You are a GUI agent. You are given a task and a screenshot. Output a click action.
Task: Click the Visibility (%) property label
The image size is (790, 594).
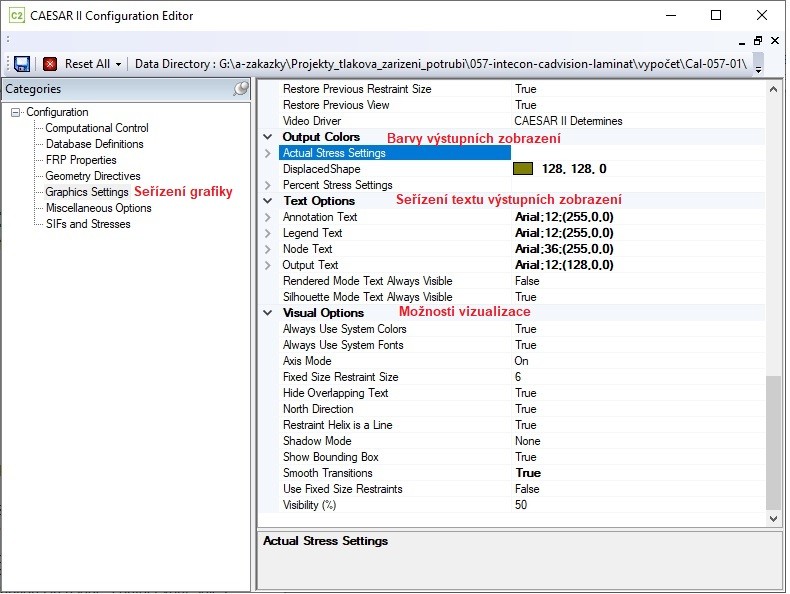pos(309,505)
